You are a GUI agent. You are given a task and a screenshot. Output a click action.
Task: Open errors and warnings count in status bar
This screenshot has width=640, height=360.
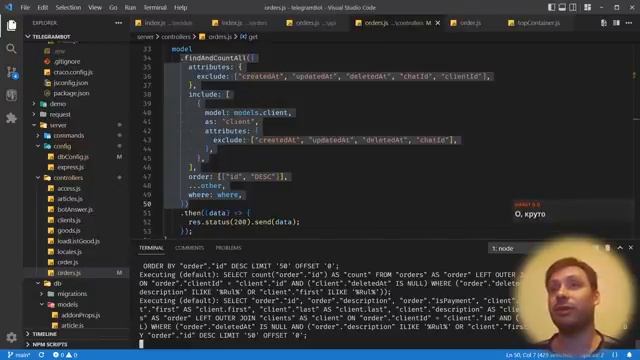click(x=65, y=355)
